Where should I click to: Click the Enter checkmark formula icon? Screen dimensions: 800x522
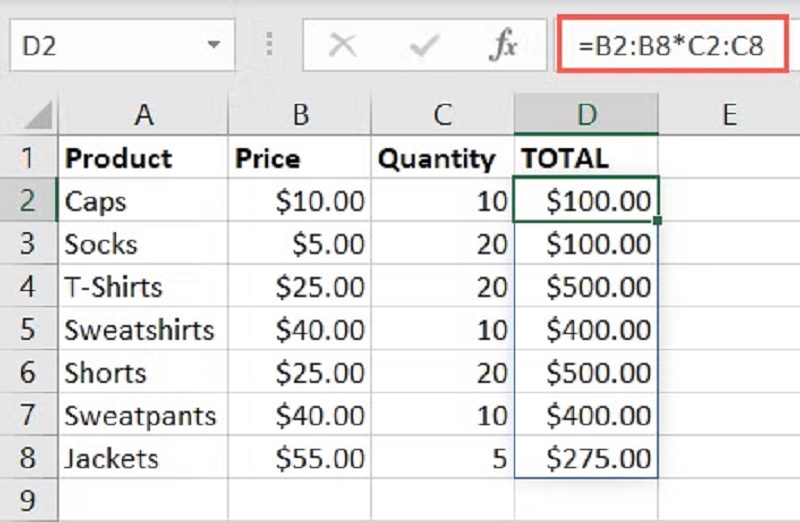click(424, 46)
